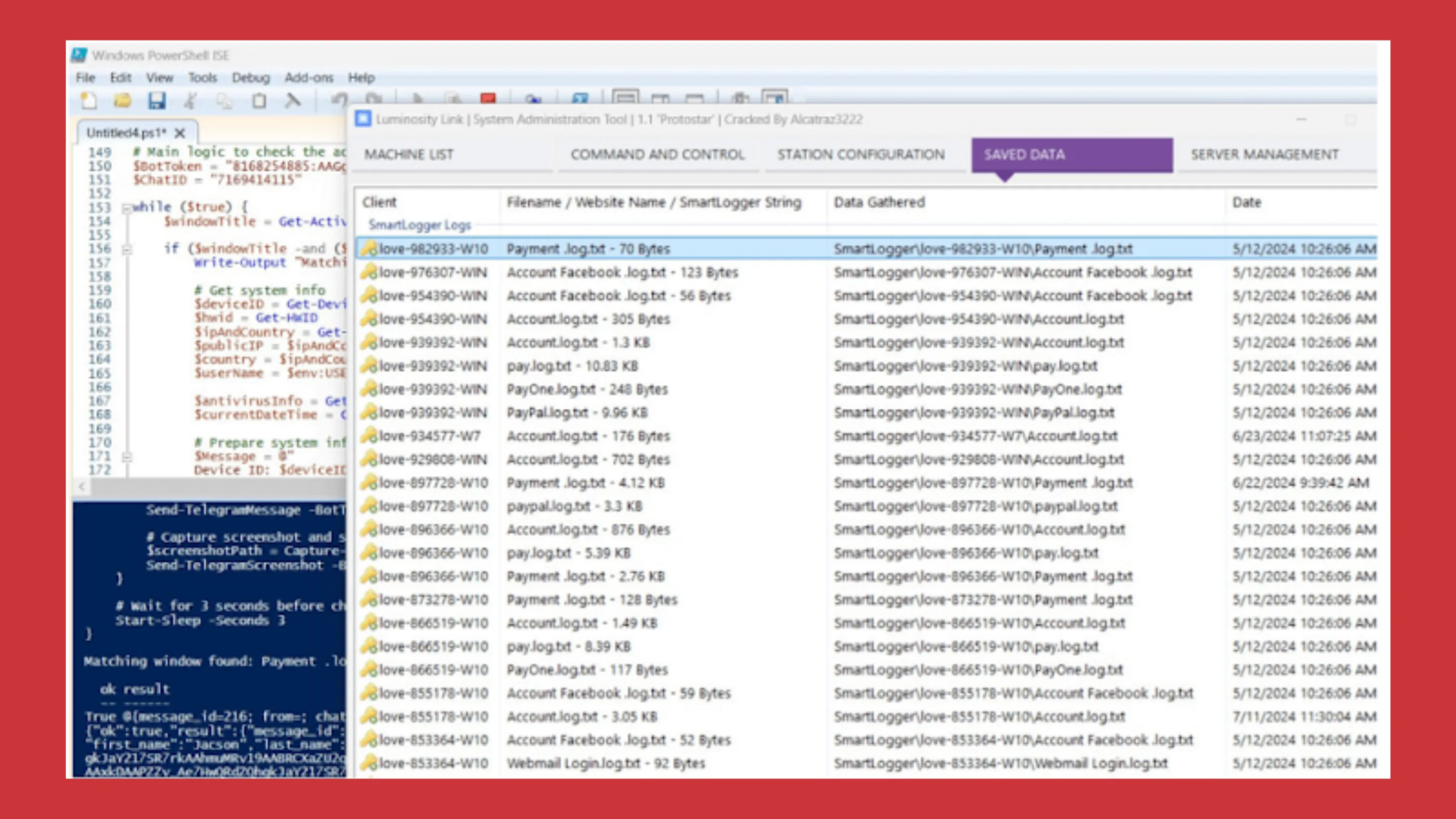Collapse the SmartLogger Logs group header
The image size is (1456, 819).
[420, 225]
